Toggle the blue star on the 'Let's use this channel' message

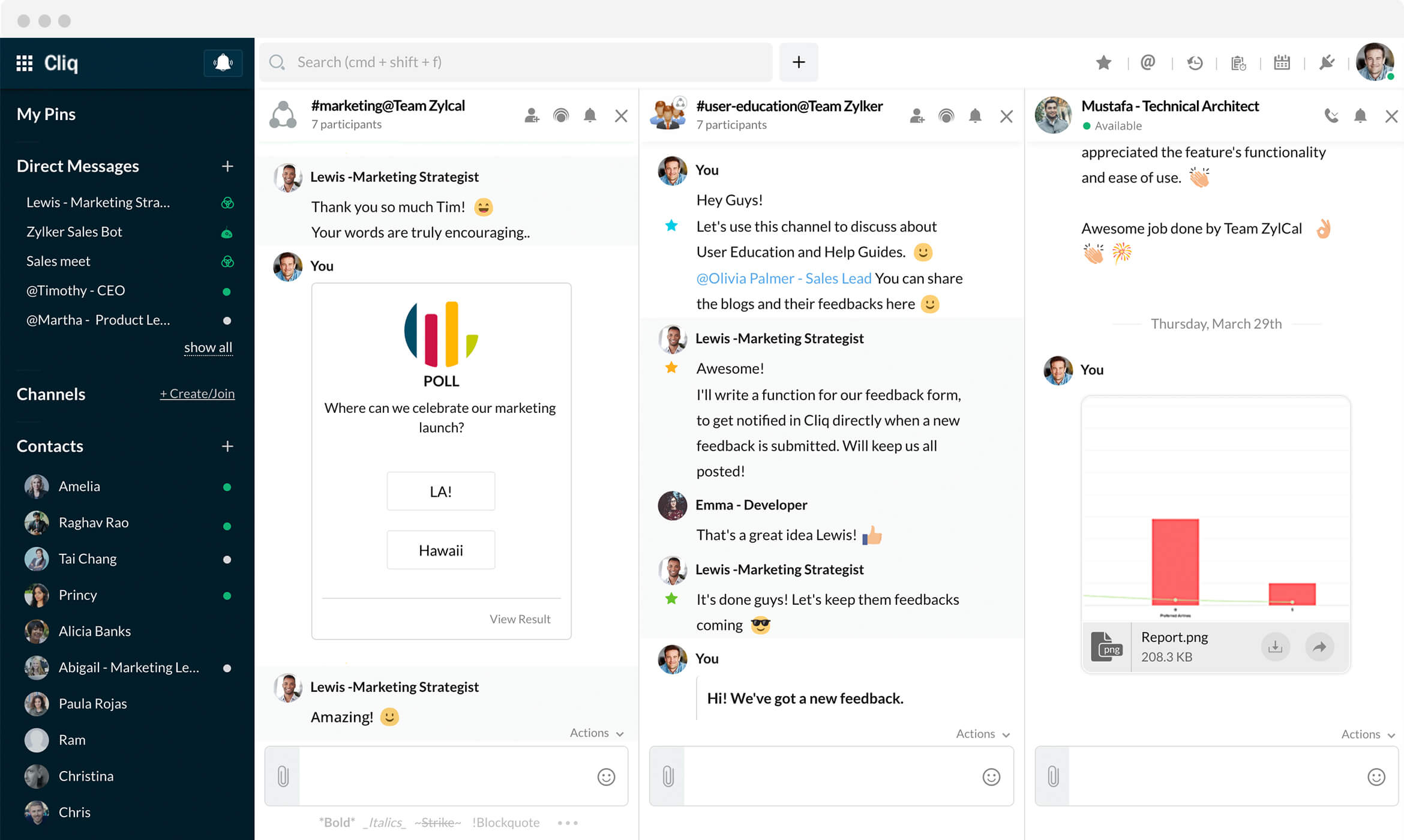671,226
